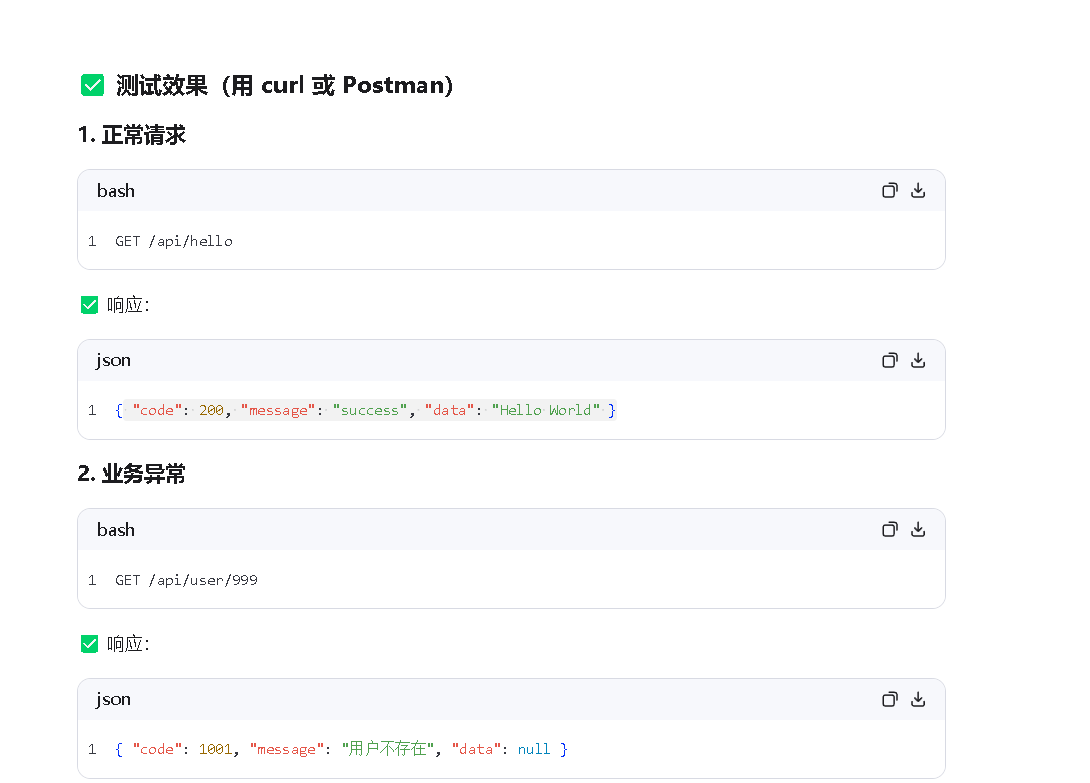This screenshot has width=1090, height=783.
Task: Click the heading 测试效果（用 curl 或 Postman）
Action: pos(284,86)
